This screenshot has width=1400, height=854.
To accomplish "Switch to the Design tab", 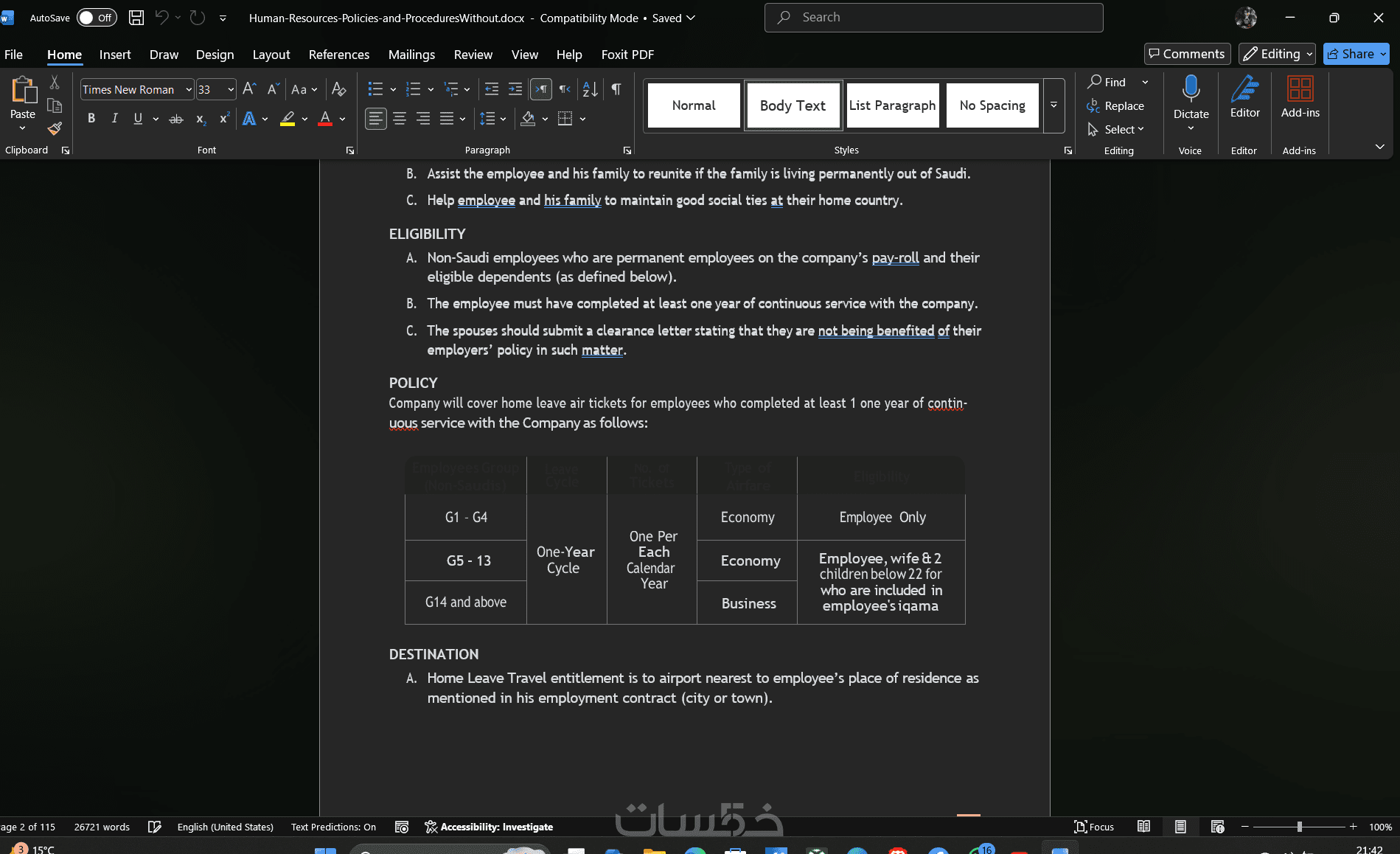I will click(215, 55).
